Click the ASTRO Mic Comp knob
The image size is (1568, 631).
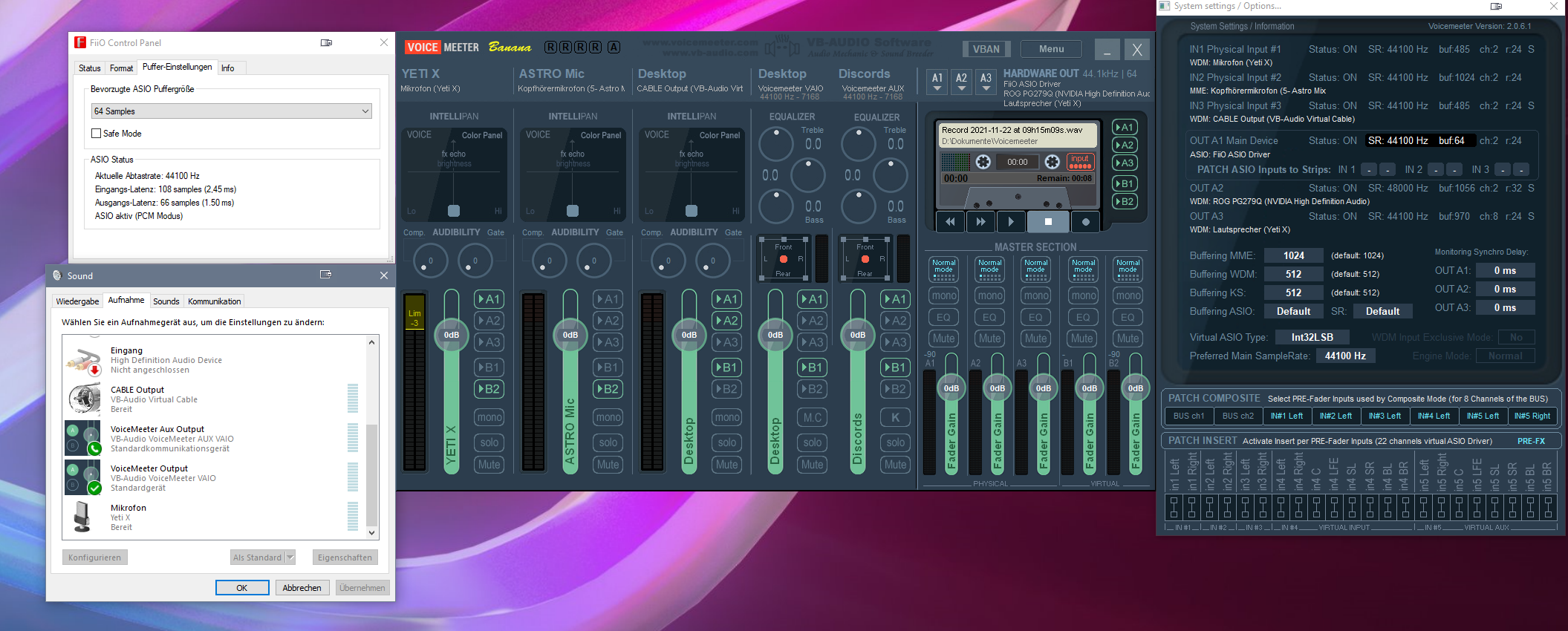pos(549,261)
